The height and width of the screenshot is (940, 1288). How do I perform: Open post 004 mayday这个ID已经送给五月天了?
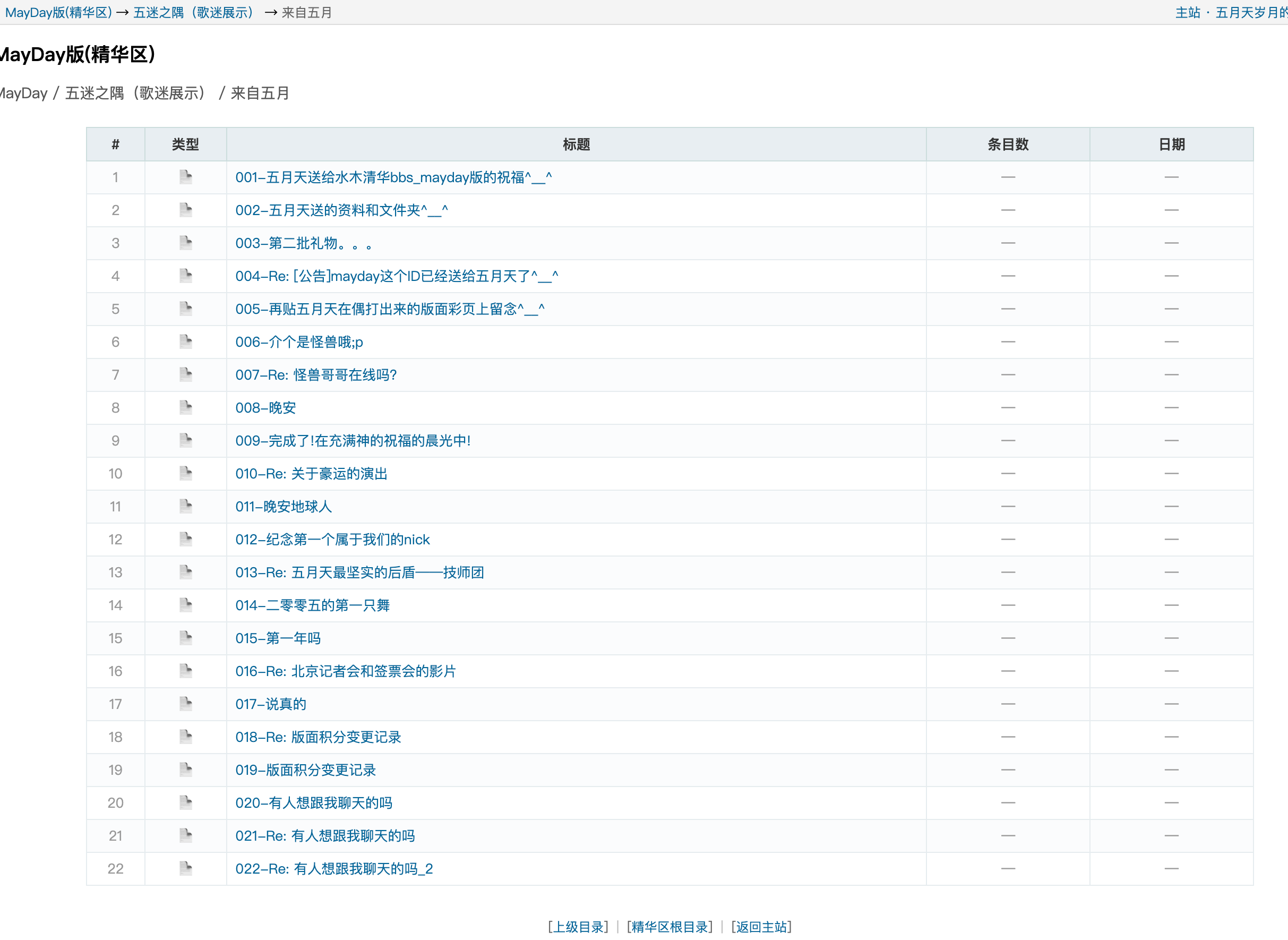point(397,277)
